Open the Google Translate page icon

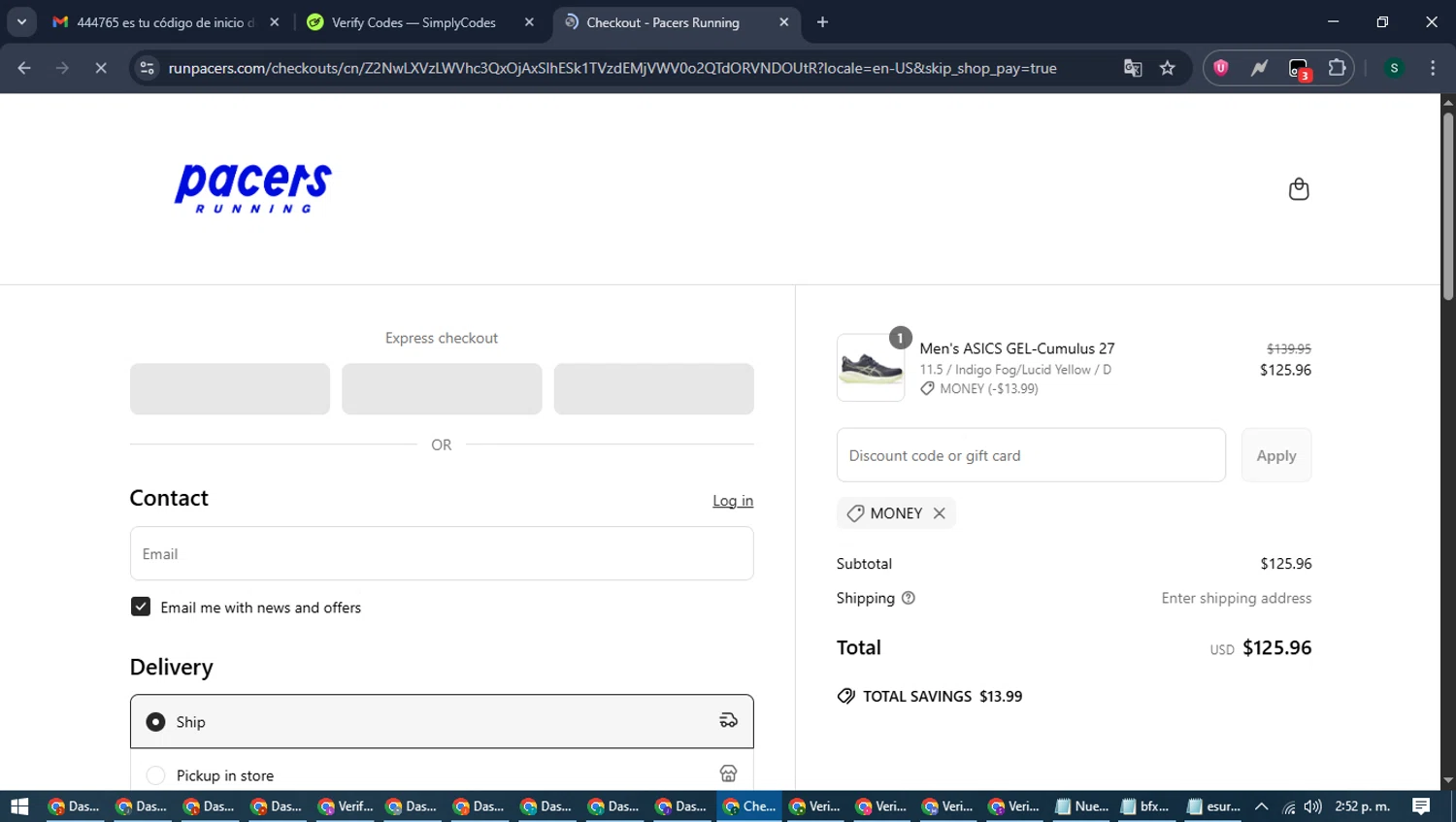tap(1133, 68)
